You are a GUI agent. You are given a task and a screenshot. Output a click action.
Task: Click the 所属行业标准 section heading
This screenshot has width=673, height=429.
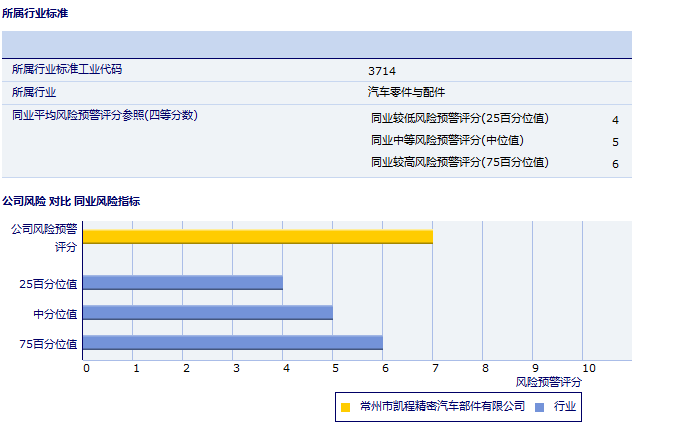pyautogui.click(x=35, y=13)
